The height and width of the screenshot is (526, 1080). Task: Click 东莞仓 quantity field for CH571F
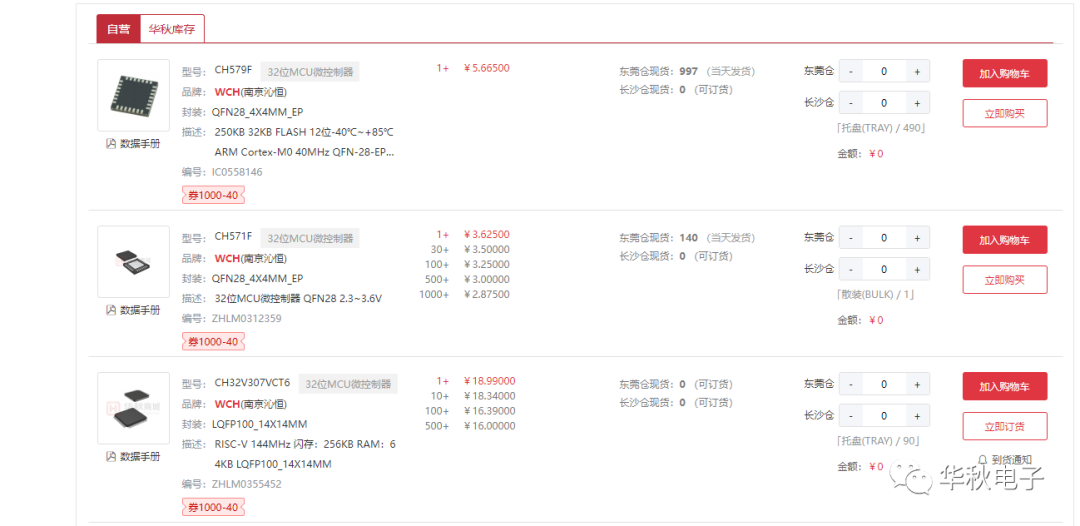click(x=883, y=238)
